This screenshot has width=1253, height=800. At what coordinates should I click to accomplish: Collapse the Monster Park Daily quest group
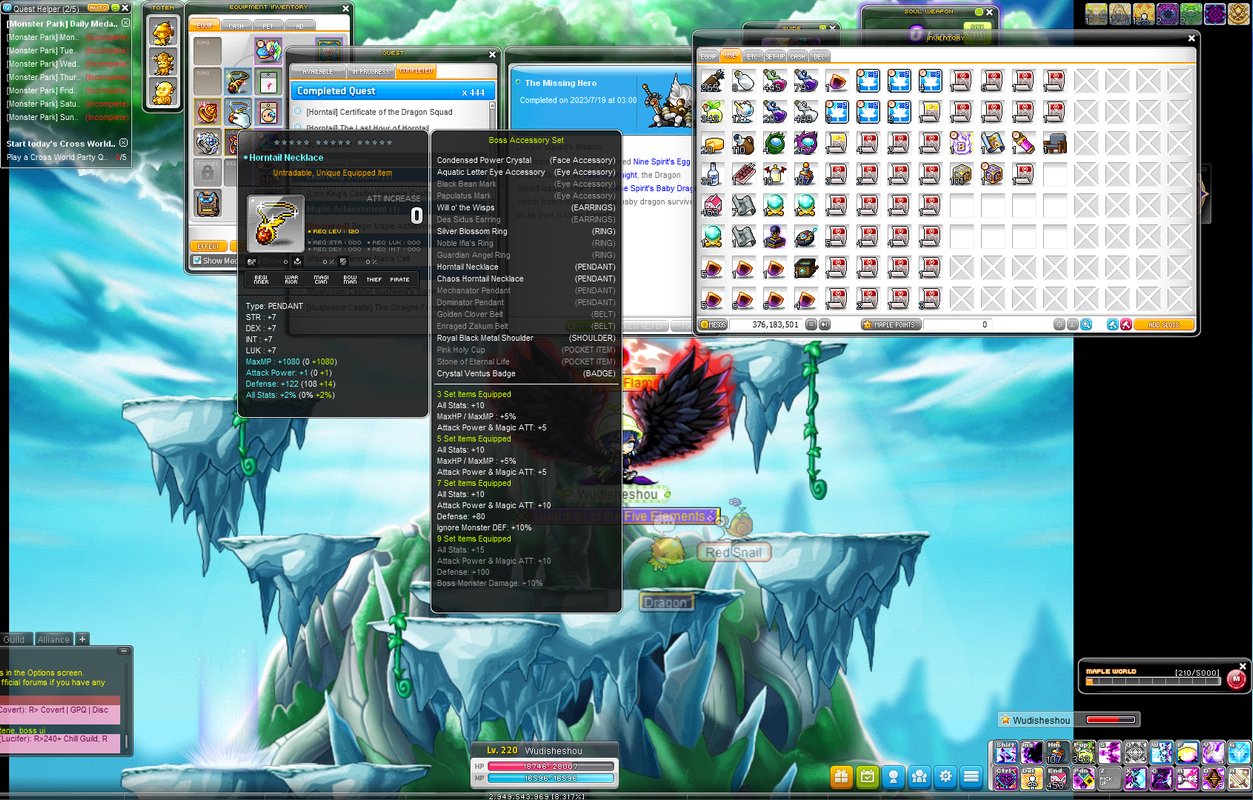point(125,23)
